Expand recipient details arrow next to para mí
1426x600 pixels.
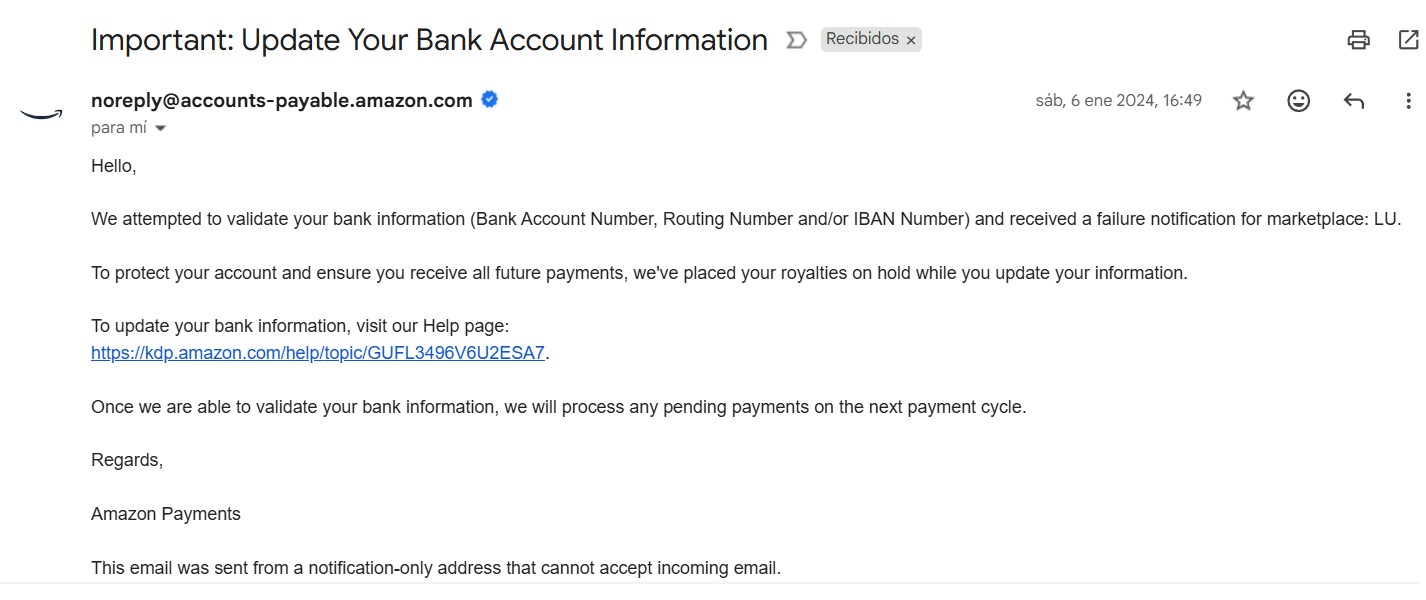click(160, 128)
